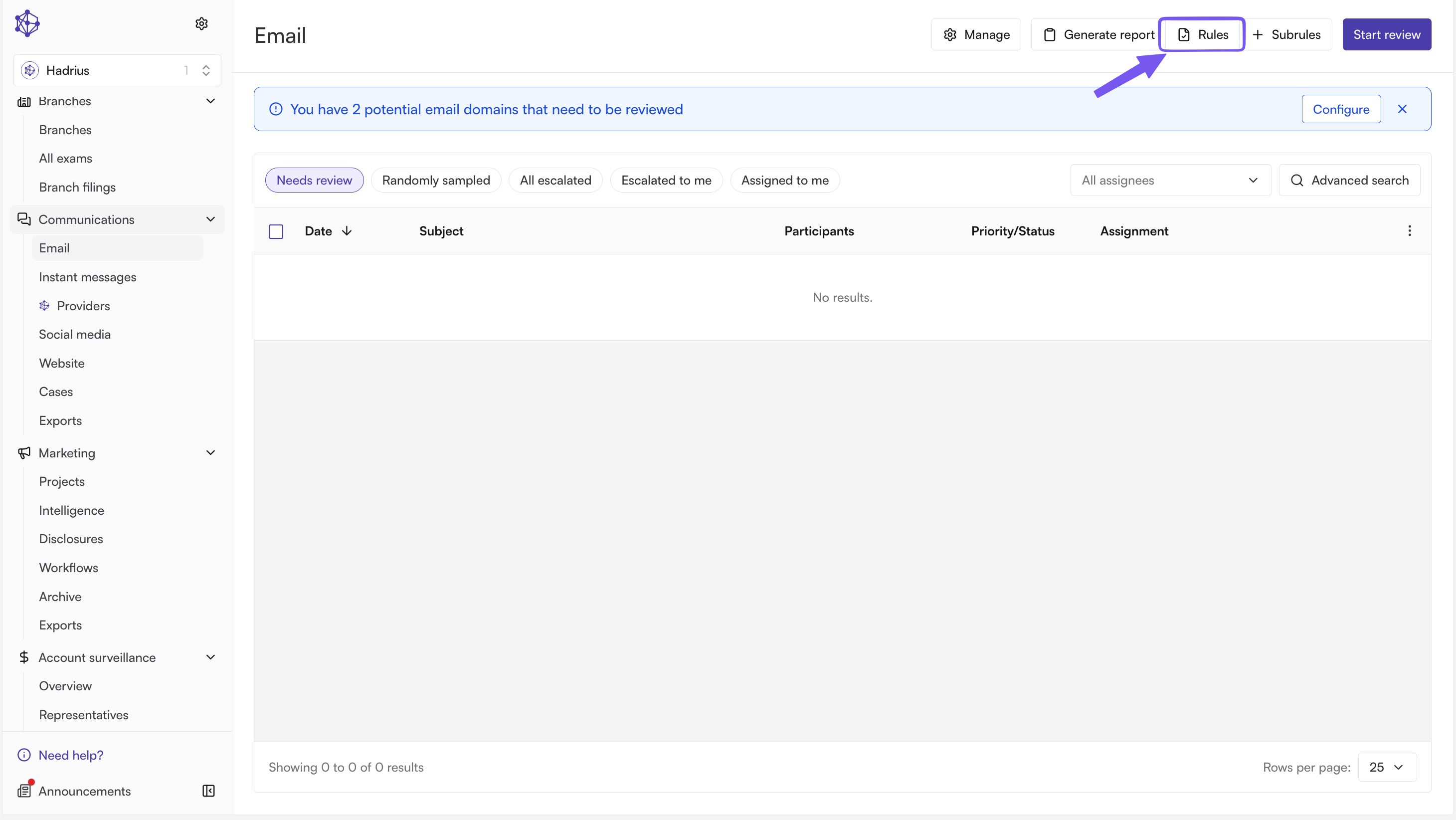
Task: Open the All assignees dropdown
Action: click(1170, 181)
